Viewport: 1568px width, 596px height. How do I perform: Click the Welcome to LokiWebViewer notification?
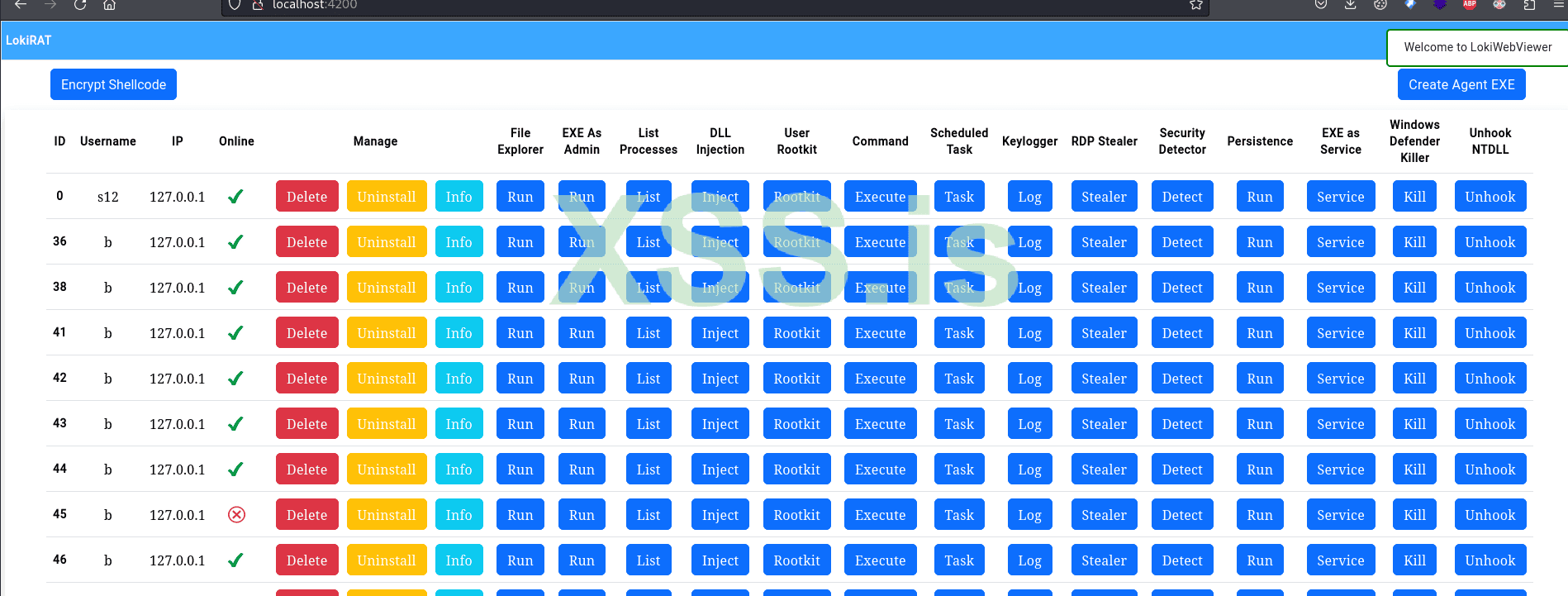point(1477,47)
